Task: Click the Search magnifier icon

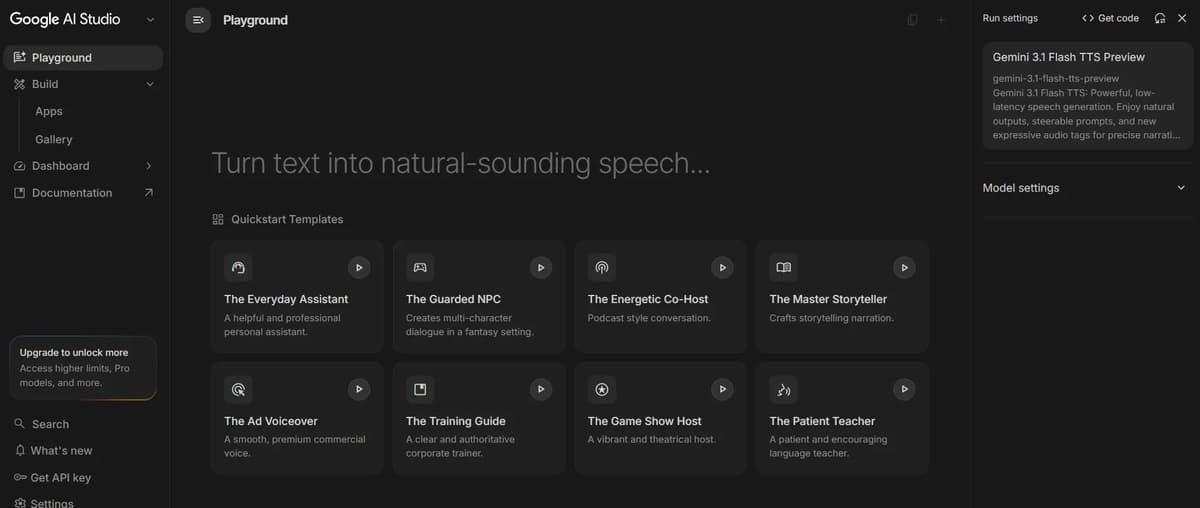Action: [19, 424]
